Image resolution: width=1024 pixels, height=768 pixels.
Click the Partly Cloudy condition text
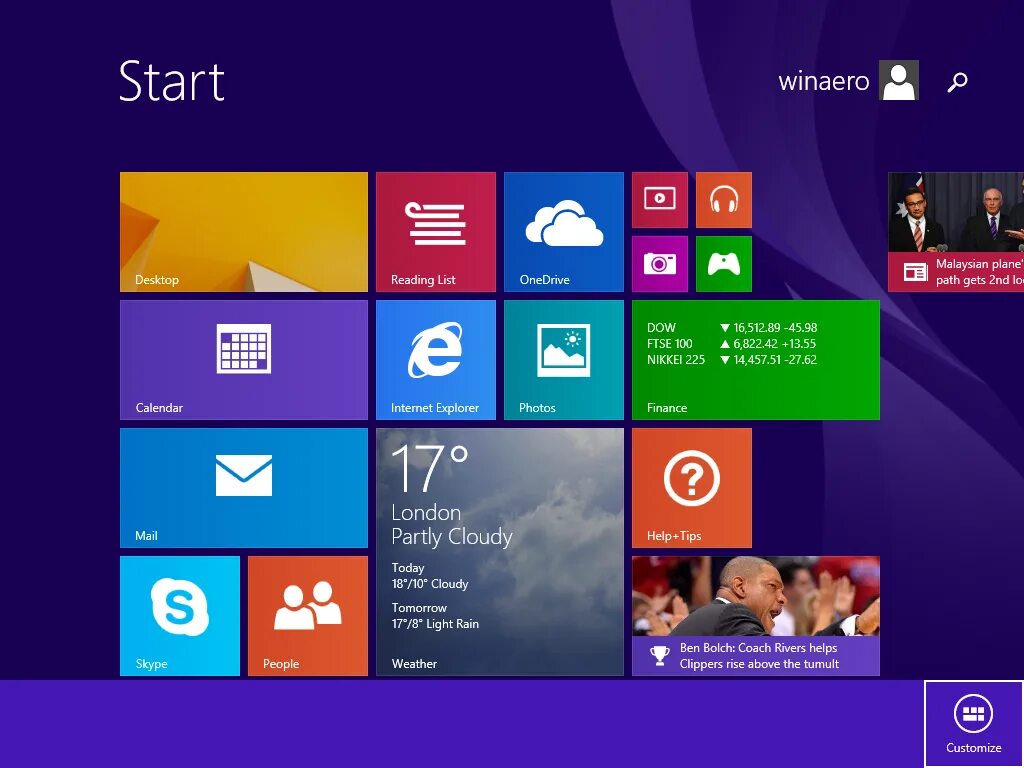[451, 537]
